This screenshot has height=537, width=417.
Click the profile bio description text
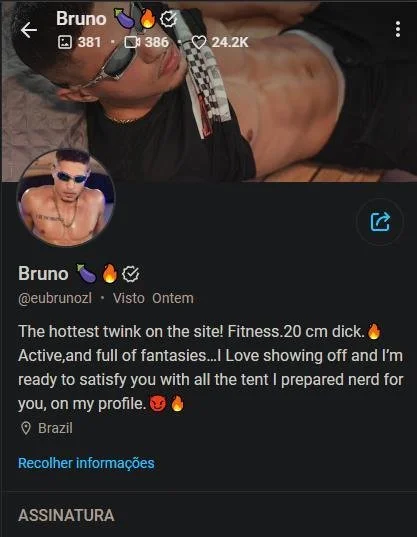[211, 368]
